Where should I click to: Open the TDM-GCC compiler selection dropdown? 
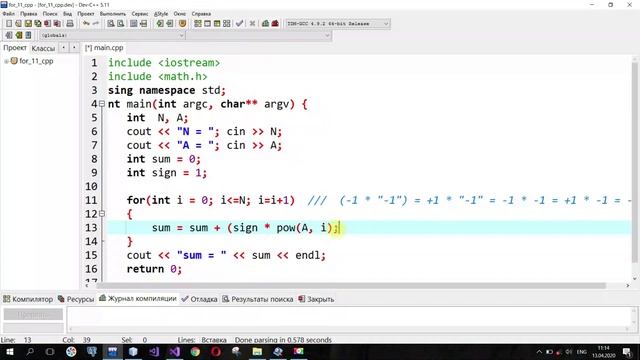click(337, 24)
